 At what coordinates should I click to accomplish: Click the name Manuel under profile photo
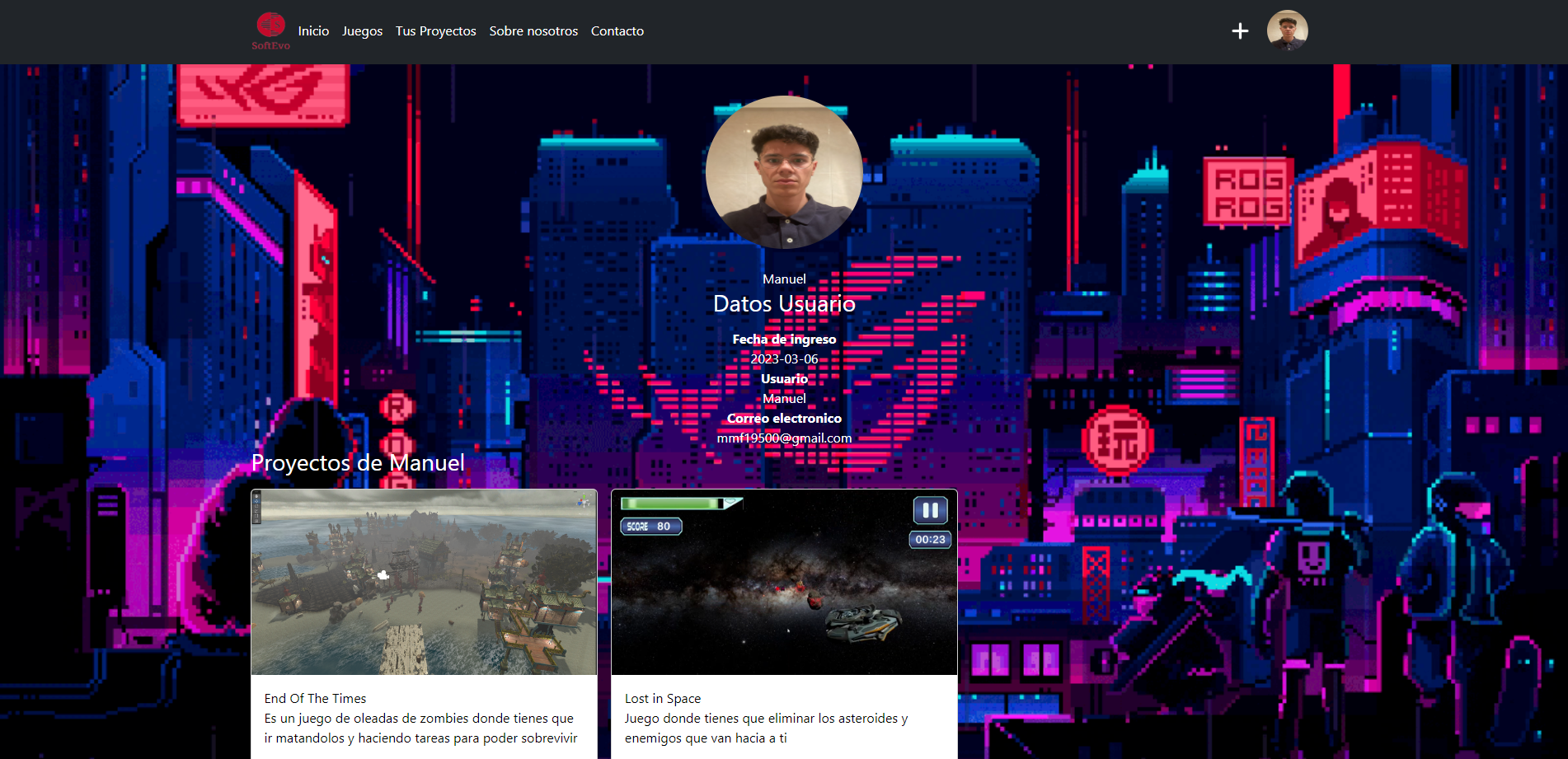pos(784,279)
